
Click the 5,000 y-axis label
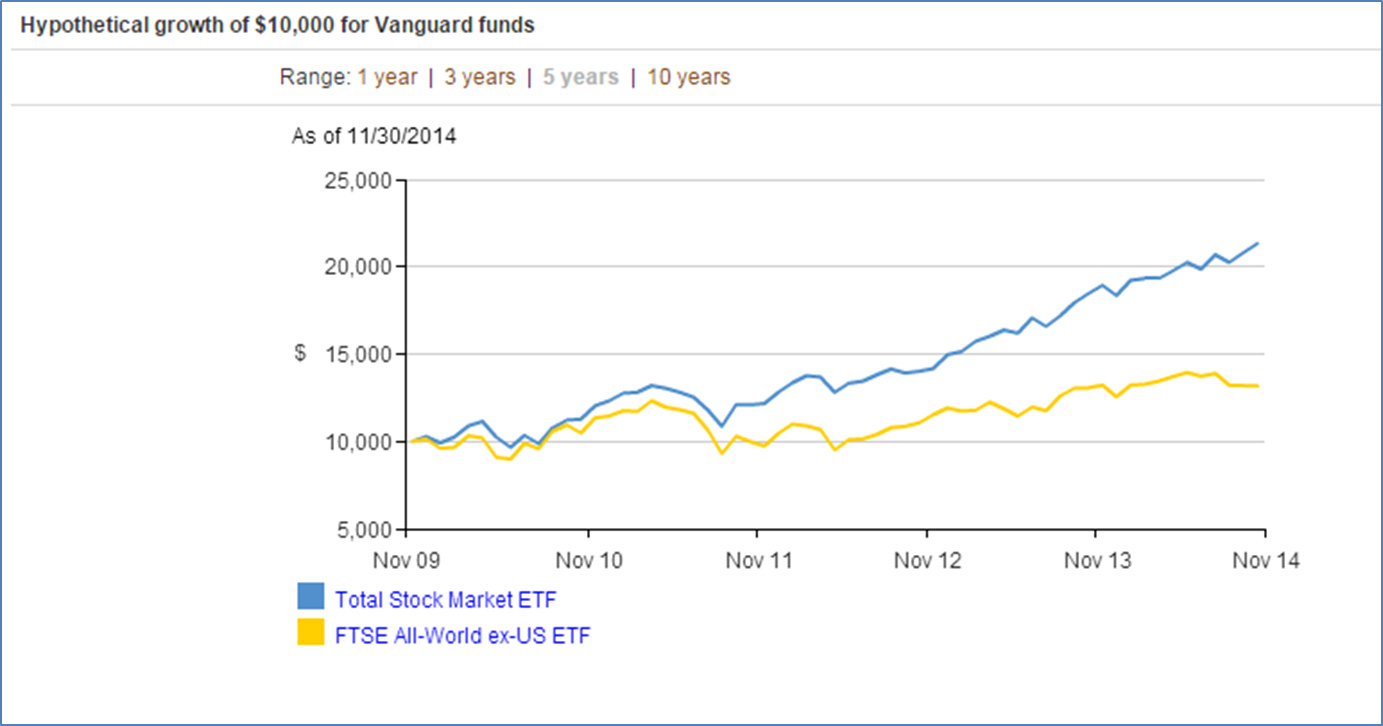[x=364, y=529]
